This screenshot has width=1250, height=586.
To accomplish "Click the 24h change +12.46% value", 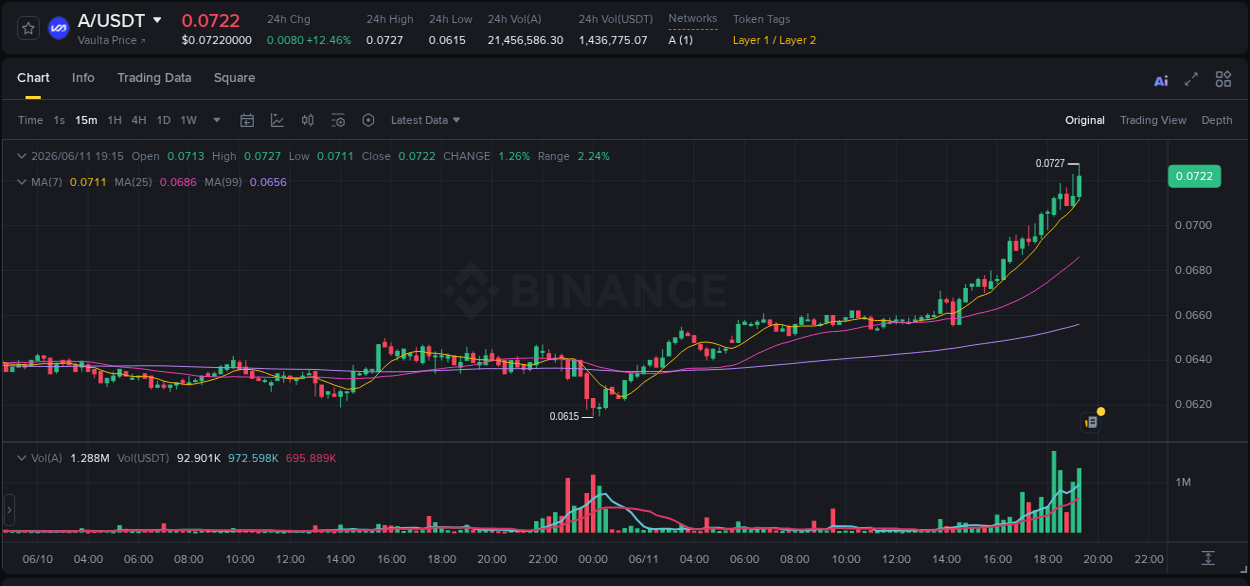I will (x=328, y=40).
